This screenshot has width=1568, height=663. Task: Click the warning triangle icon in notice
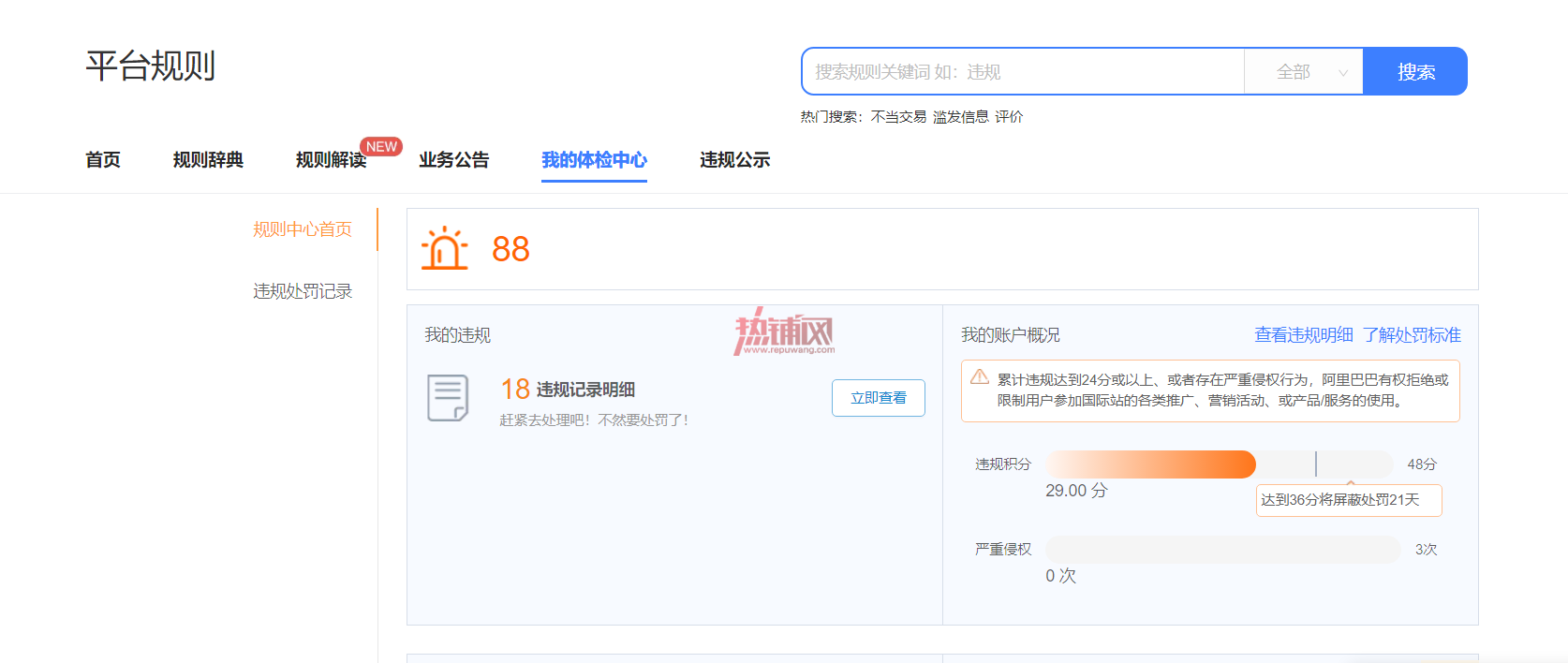point(980,376)
